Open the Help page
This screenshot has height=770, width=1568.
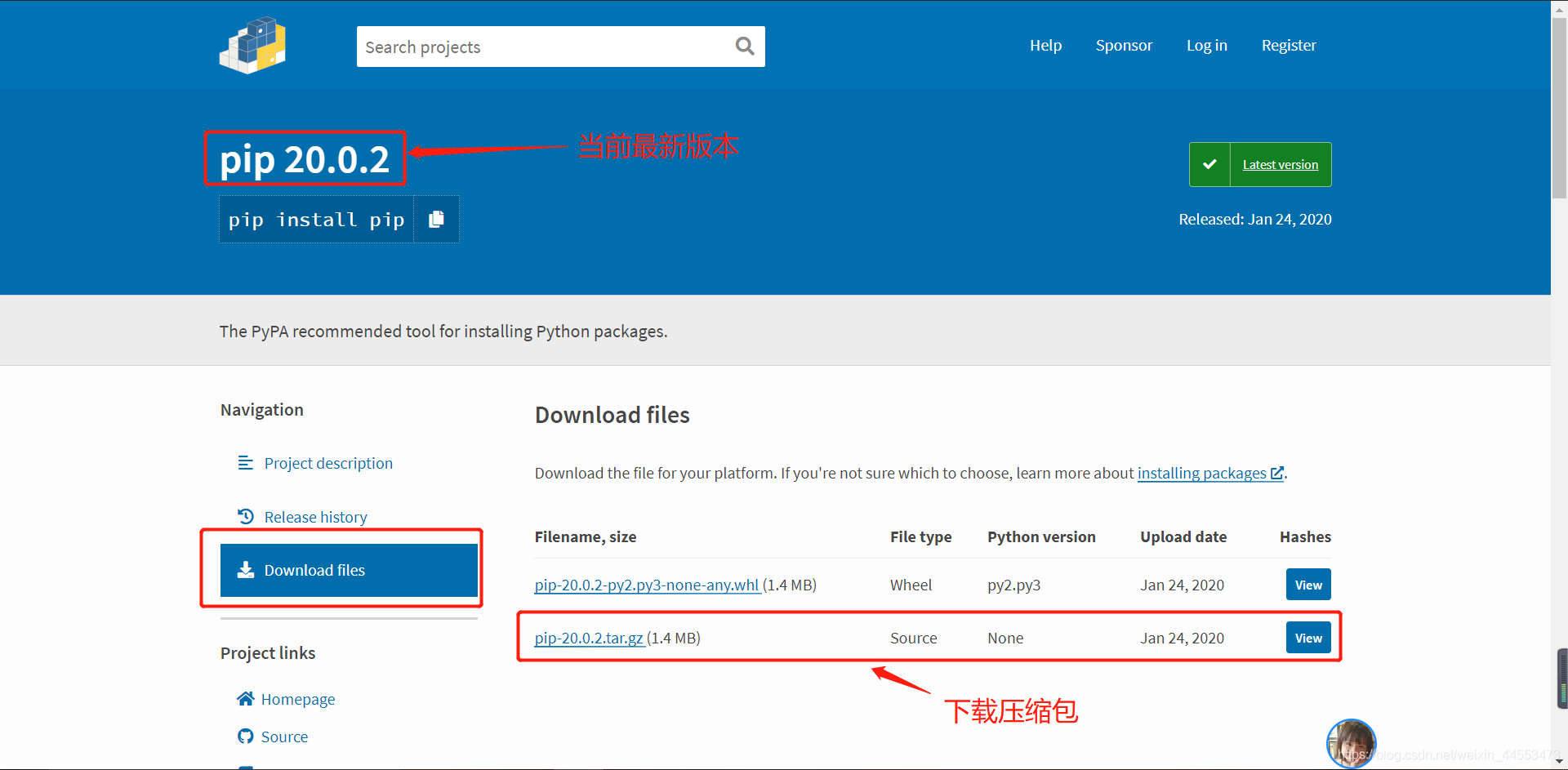coord(1045,46)
